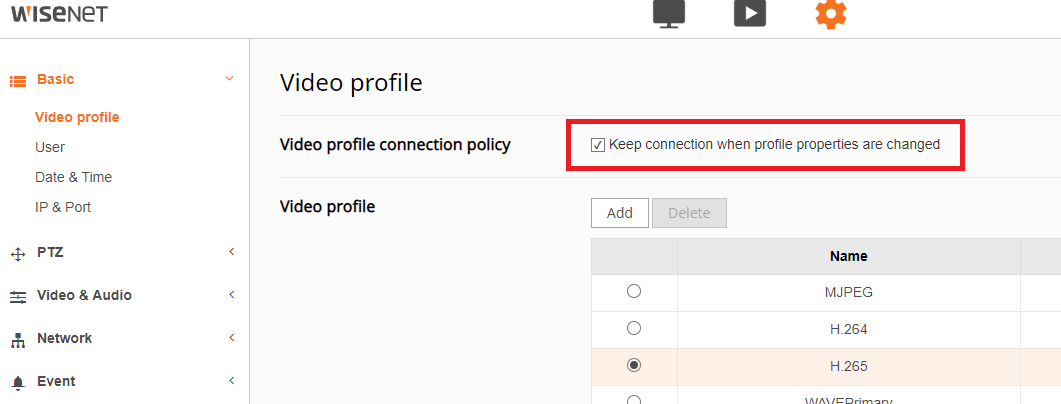The height and width of the screenshot is (404, 1061).
Task: Open the playback view icon
Action: (x=749, y=14)
